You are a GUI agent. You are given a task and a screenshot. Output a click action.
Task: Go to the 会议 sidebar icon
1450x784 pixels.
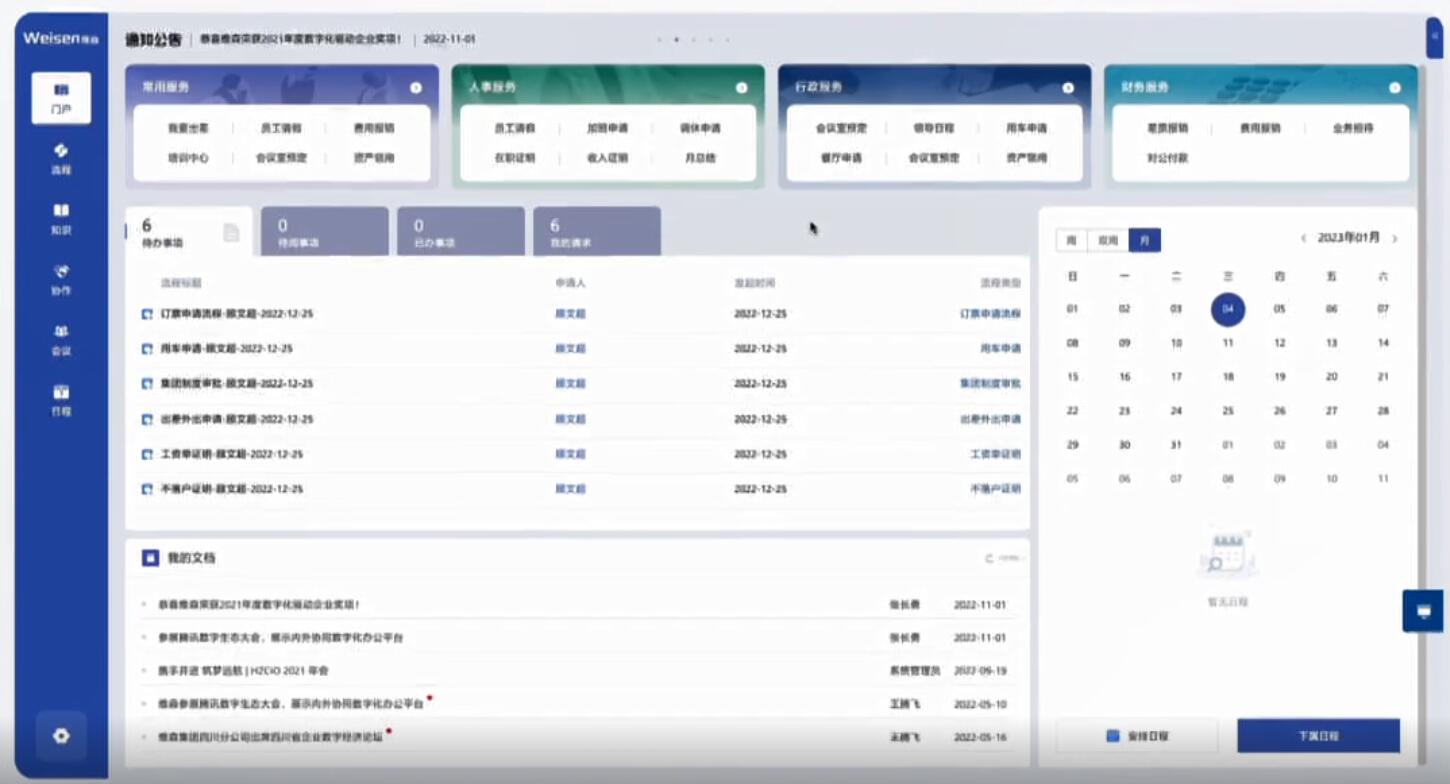point(61,339)
